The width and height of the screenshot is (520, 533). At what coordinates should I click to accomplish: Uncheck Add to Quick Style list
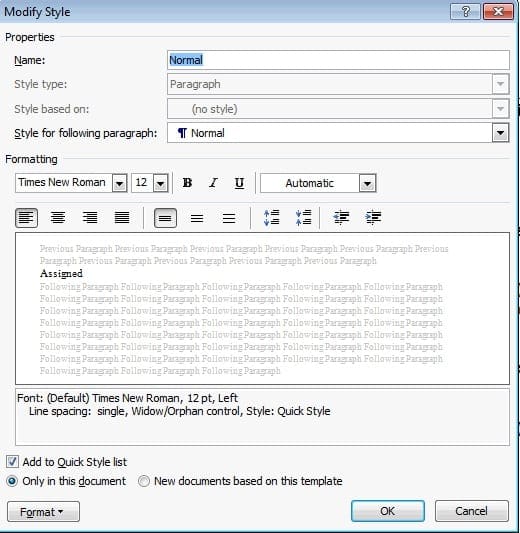12,462
